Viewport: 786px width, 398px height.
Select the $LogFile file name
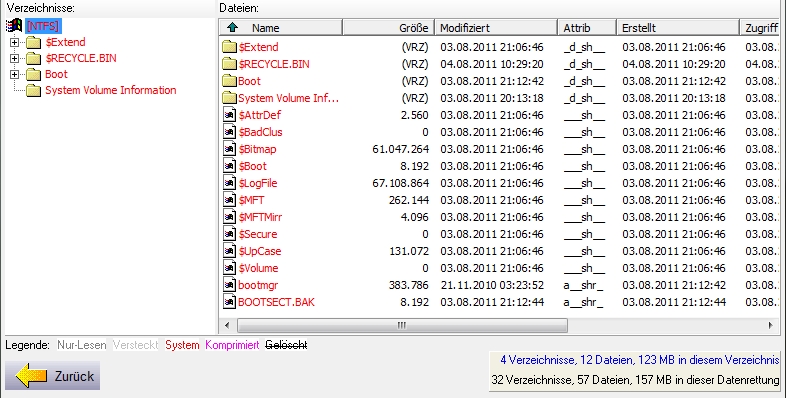258,183
